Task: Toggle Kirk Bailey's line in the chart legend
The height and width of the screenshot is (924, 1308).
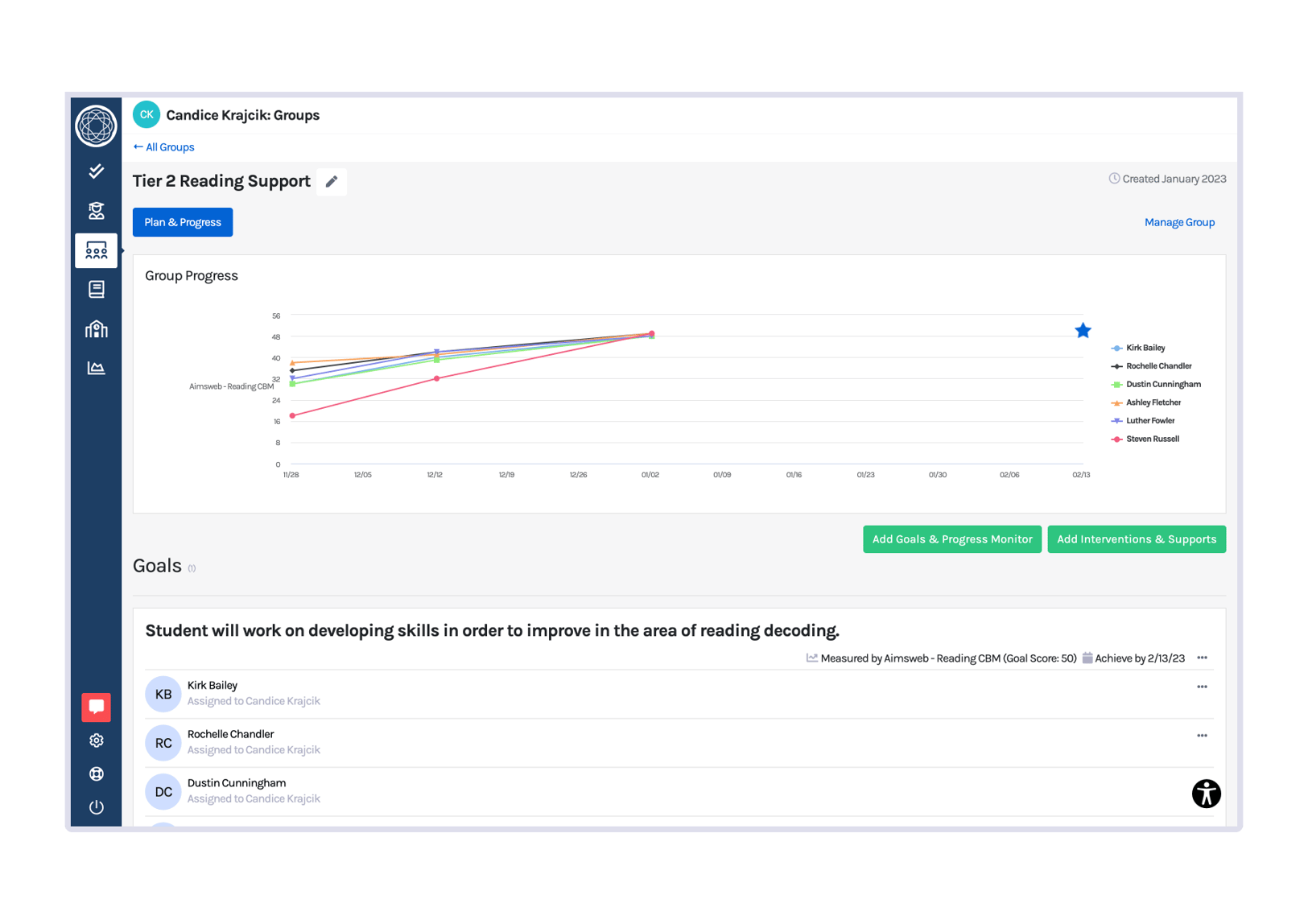Action: (x=1145, y=348)
